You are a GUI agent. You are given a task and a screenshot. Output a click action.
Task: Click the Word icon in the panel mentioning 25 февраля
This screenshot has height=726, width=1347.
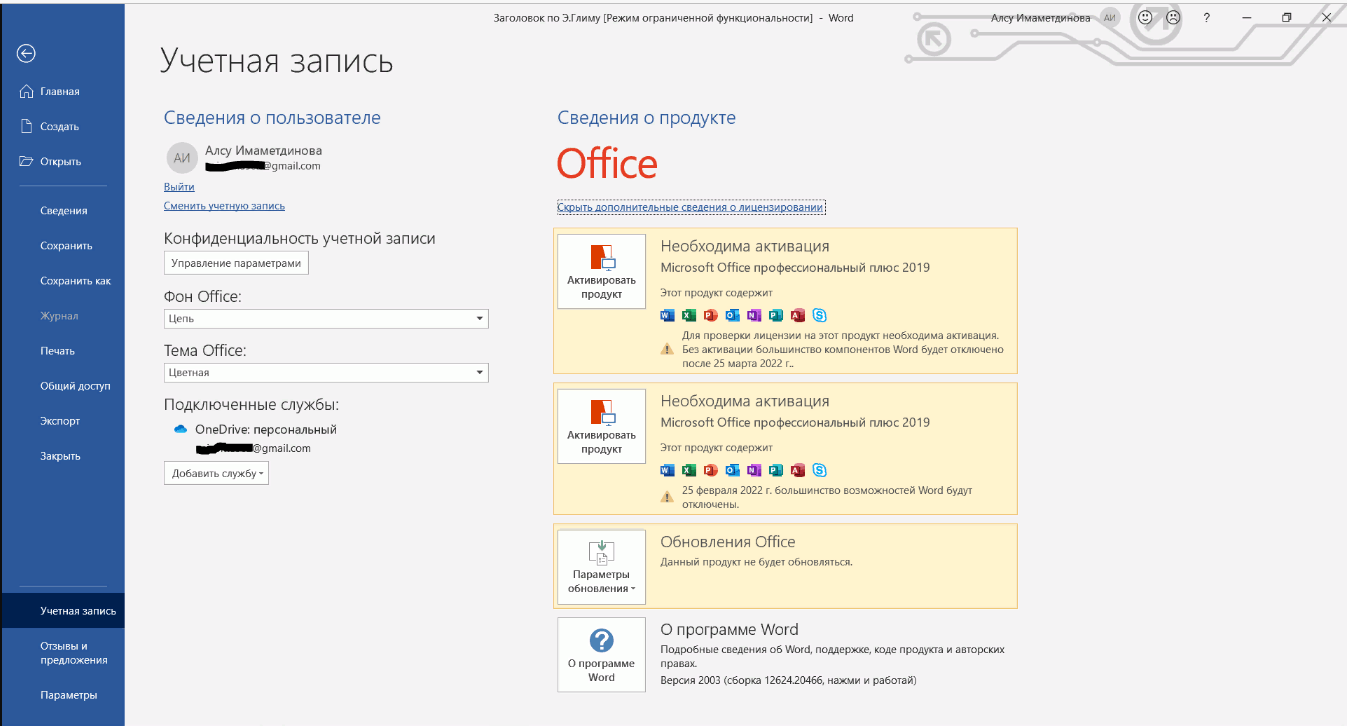pyautogui.click(x=668, y=470)
